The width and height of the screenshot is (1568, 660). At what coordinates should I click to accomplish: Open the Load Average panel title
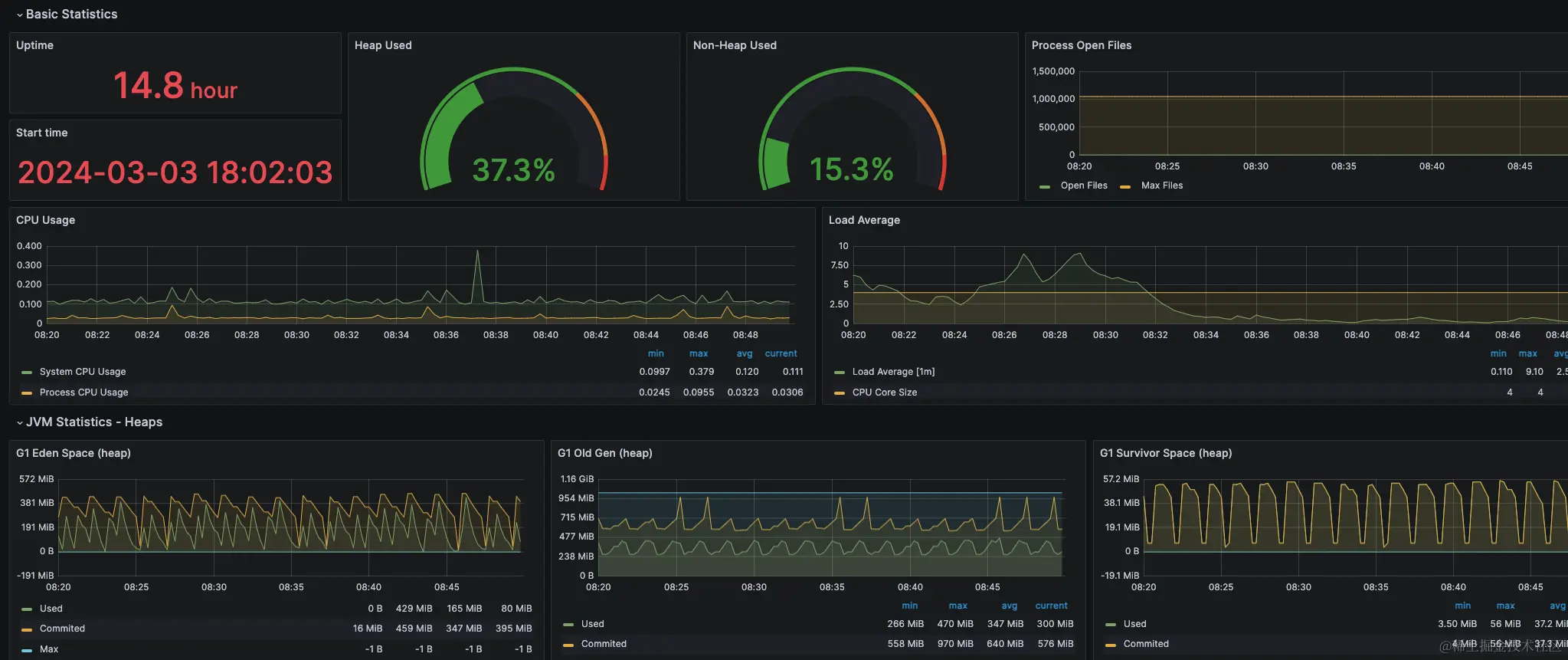pyautogui.click(x=864, y=220)
